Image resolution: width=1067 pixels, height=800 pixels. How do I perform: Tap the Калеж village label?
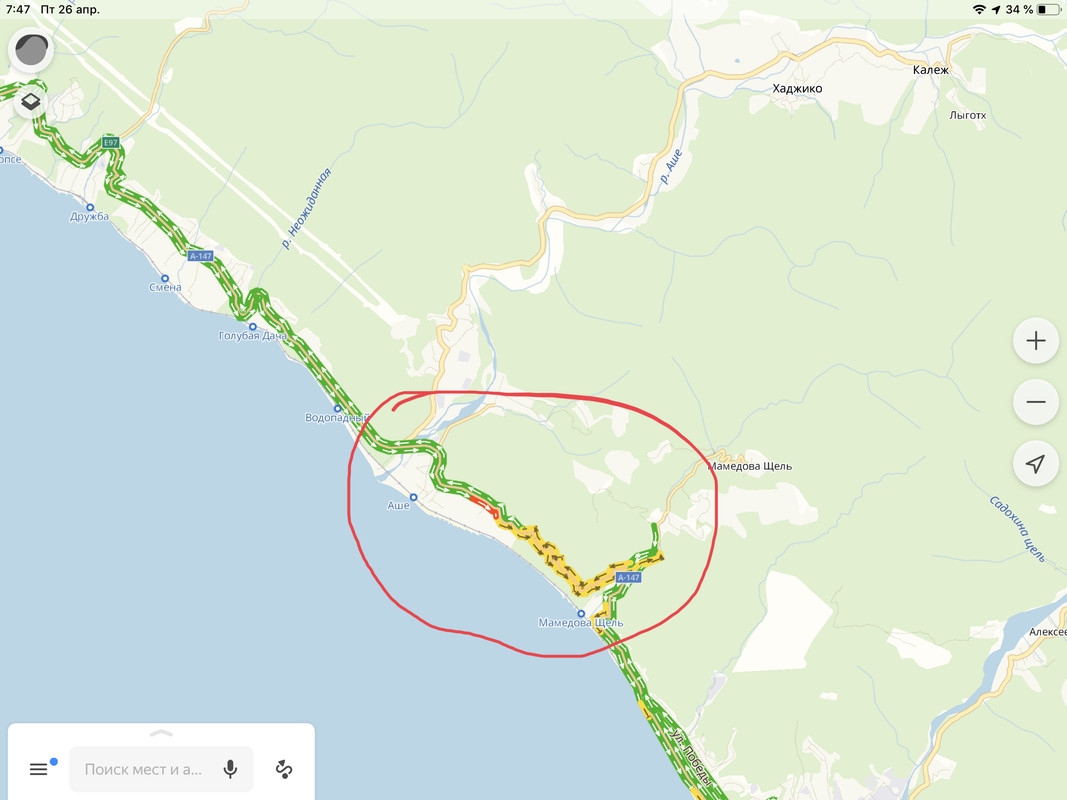tap(930, 70)
